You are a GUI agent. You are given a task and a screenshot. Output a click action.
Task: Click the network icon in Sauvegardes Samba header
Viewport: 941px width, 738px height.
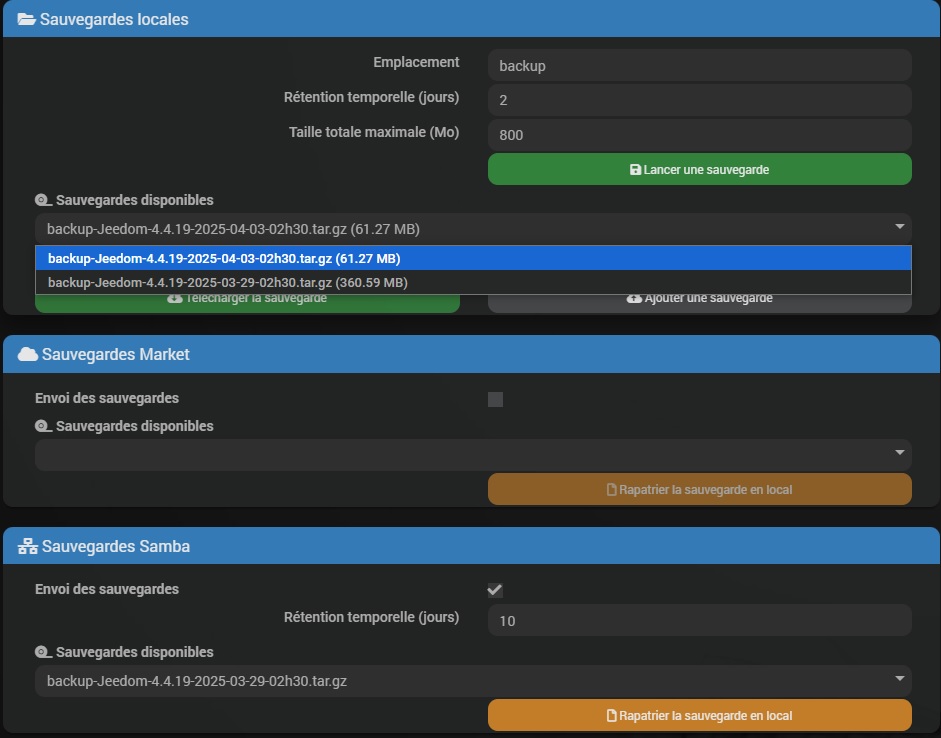28,546
